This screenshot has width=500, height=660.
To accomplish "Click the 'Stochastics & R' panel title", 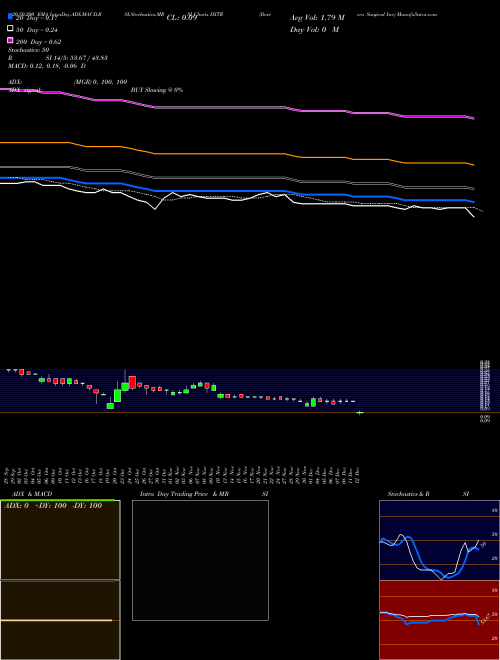I will click(408, 494).
